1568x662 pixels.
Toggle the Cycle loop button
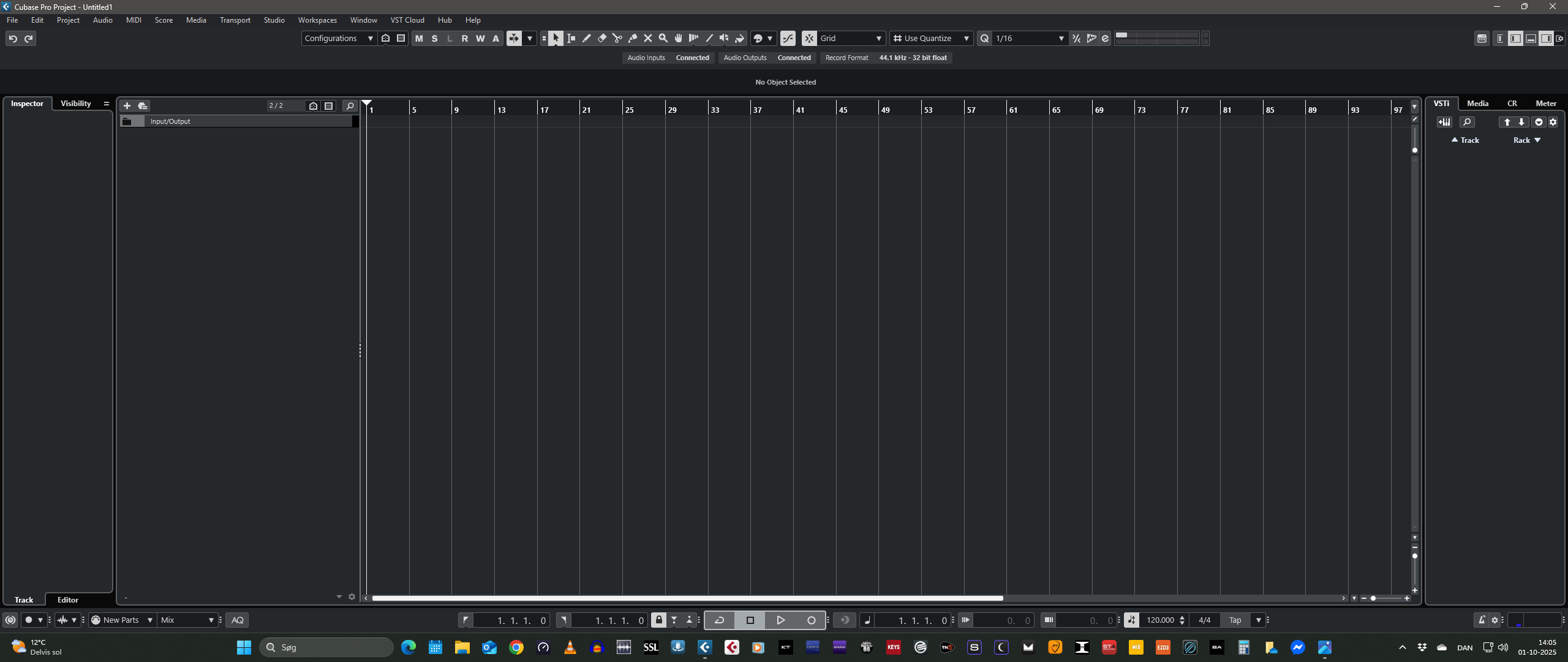pos(719,620)
